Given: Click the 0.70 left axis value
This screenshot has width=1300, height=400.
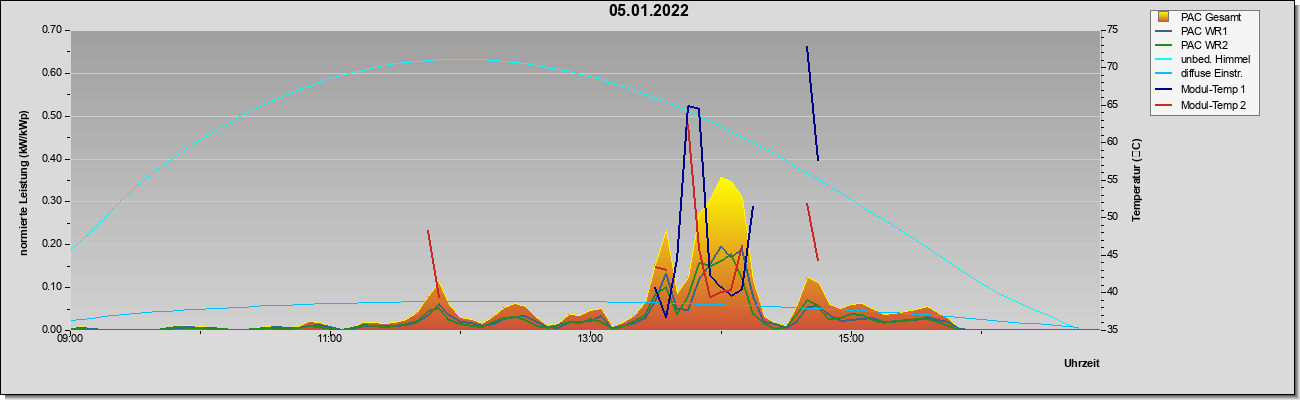Looking at the screenshot, I should 52,30.
